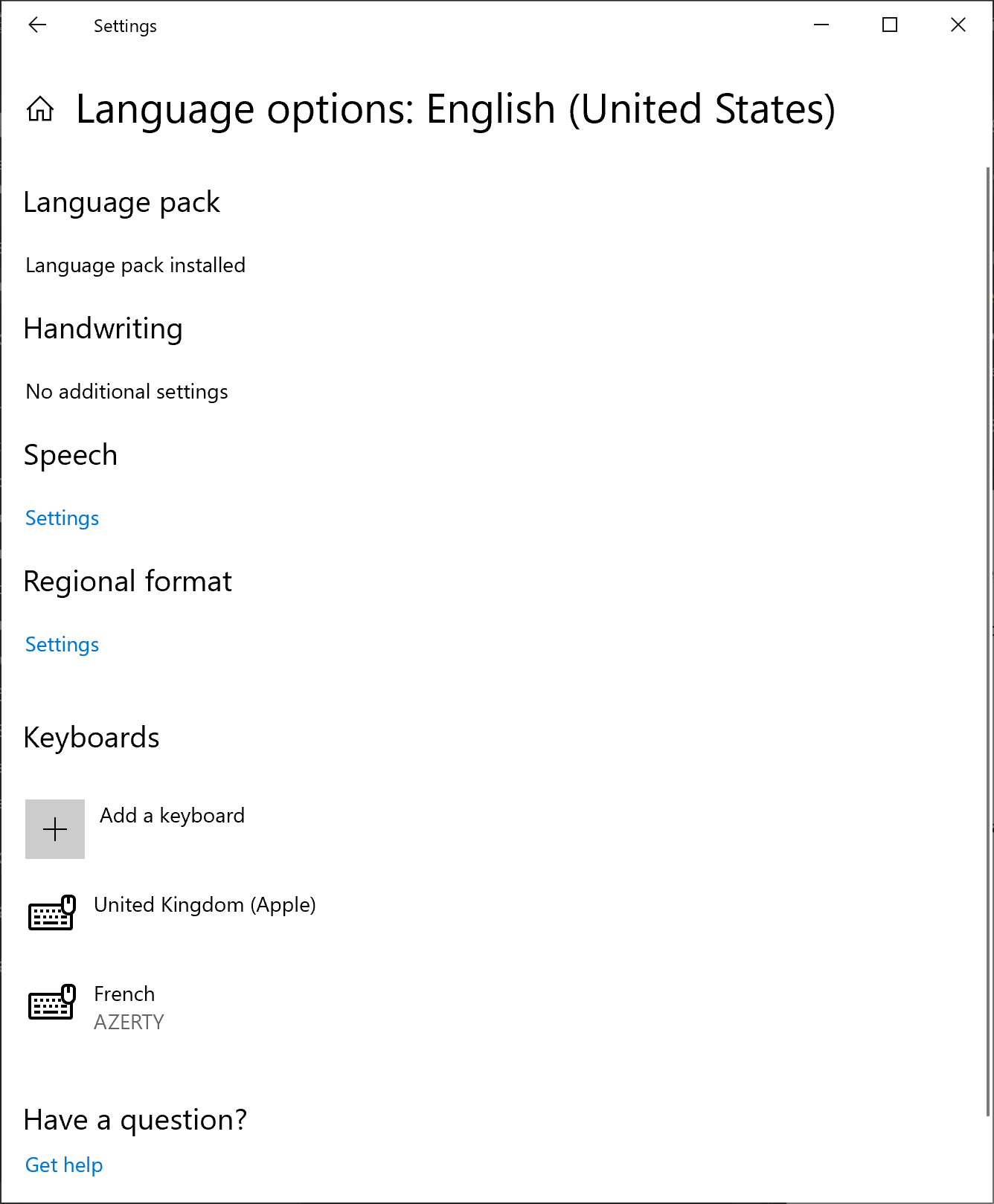Open the United Kingdom (Apple) keyboard entry
The height and width of the screenshot is (1204, 994).
205,905
